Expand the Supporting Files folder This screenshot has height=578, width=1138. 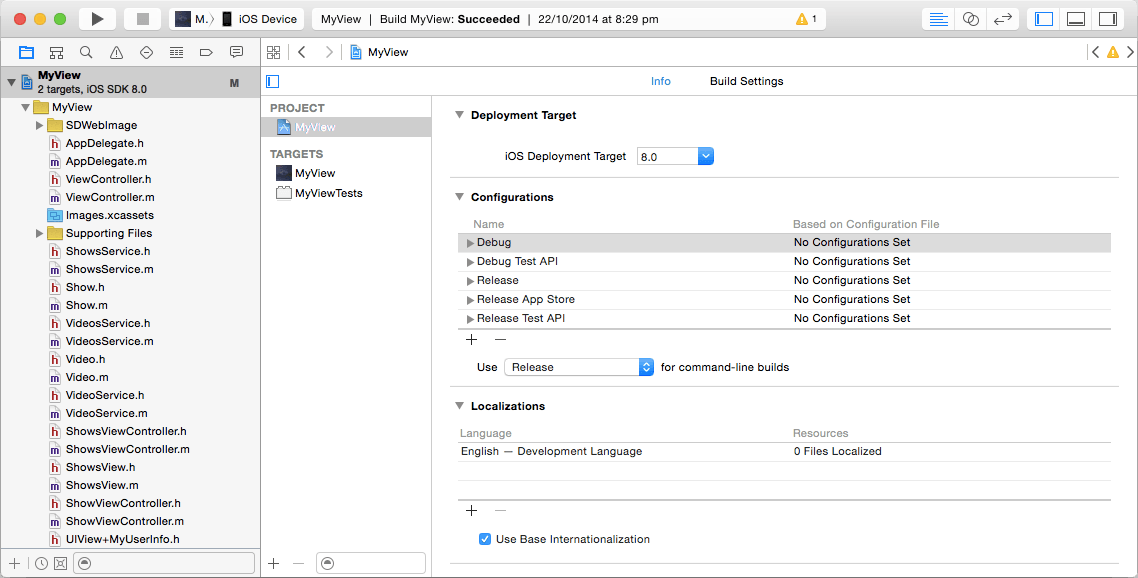(x=39, y=233)
